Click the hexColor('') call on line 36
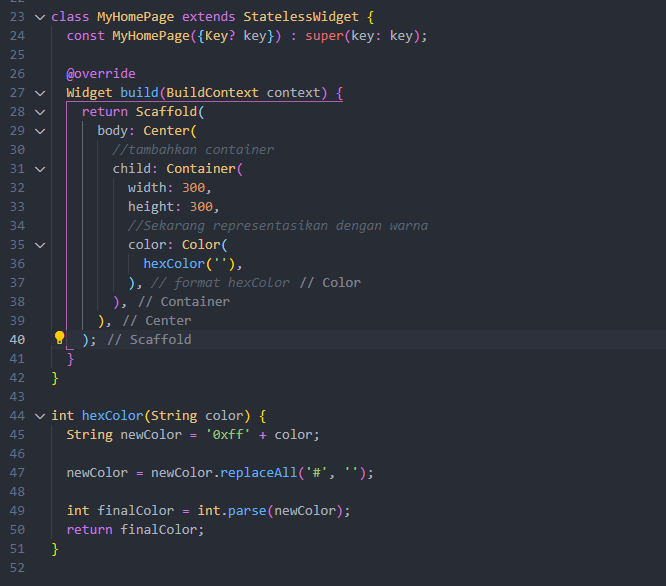The height and width of the screenshot is (586, 666). (x=189, y=264)
